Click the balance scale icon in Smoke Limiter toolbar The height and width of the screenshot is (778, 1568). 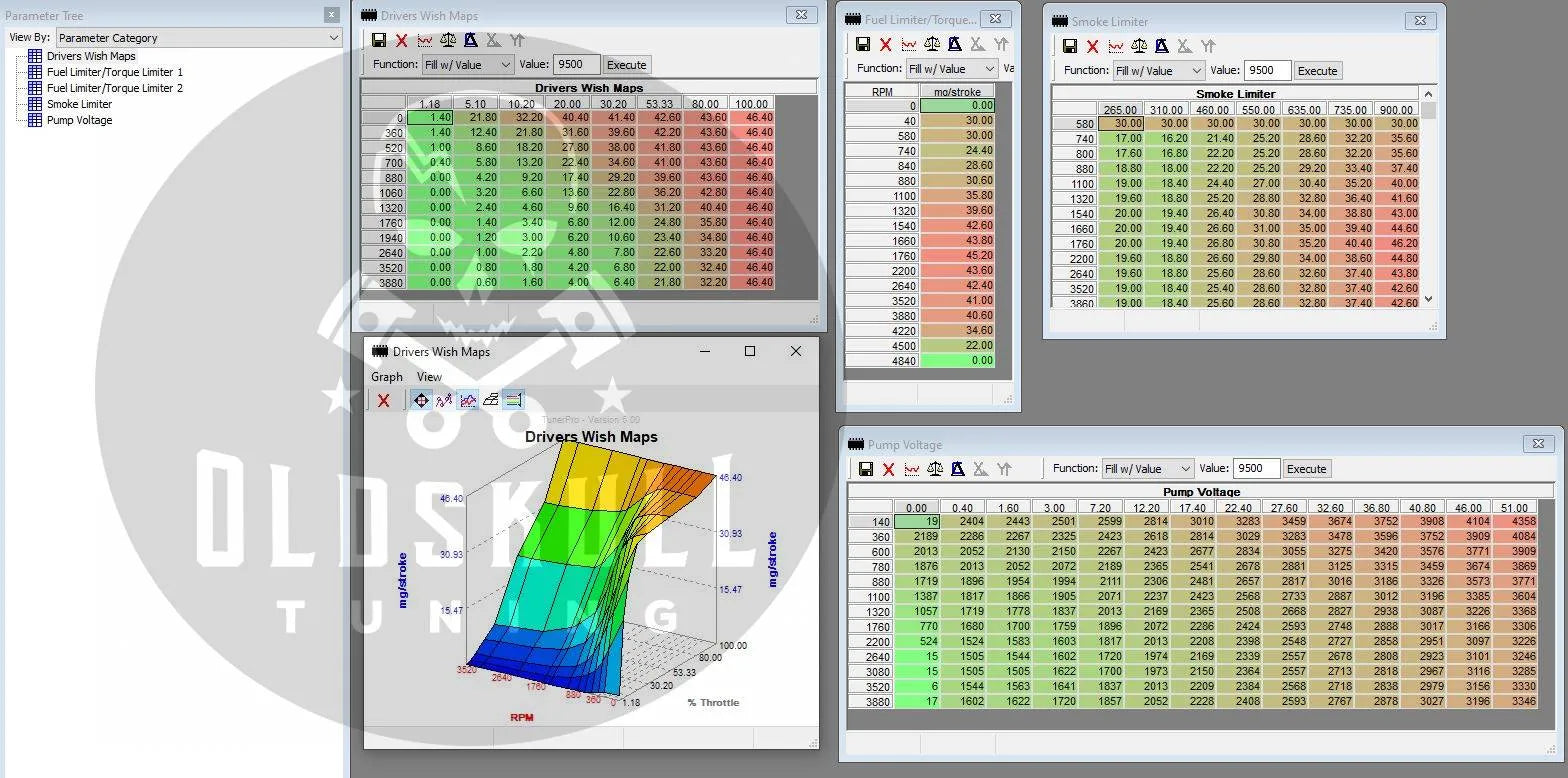[x=1138, y=47]
